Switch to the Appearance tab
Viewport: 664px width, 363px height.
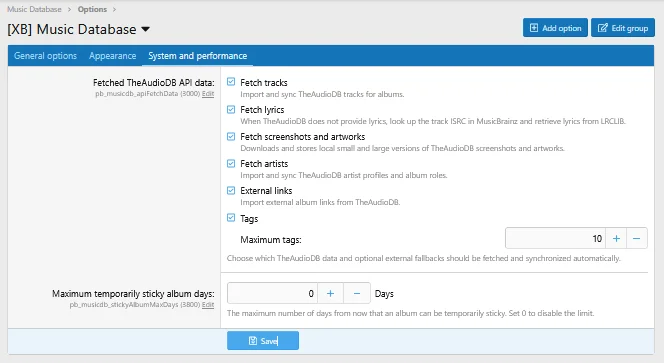(x=113, y=55)
